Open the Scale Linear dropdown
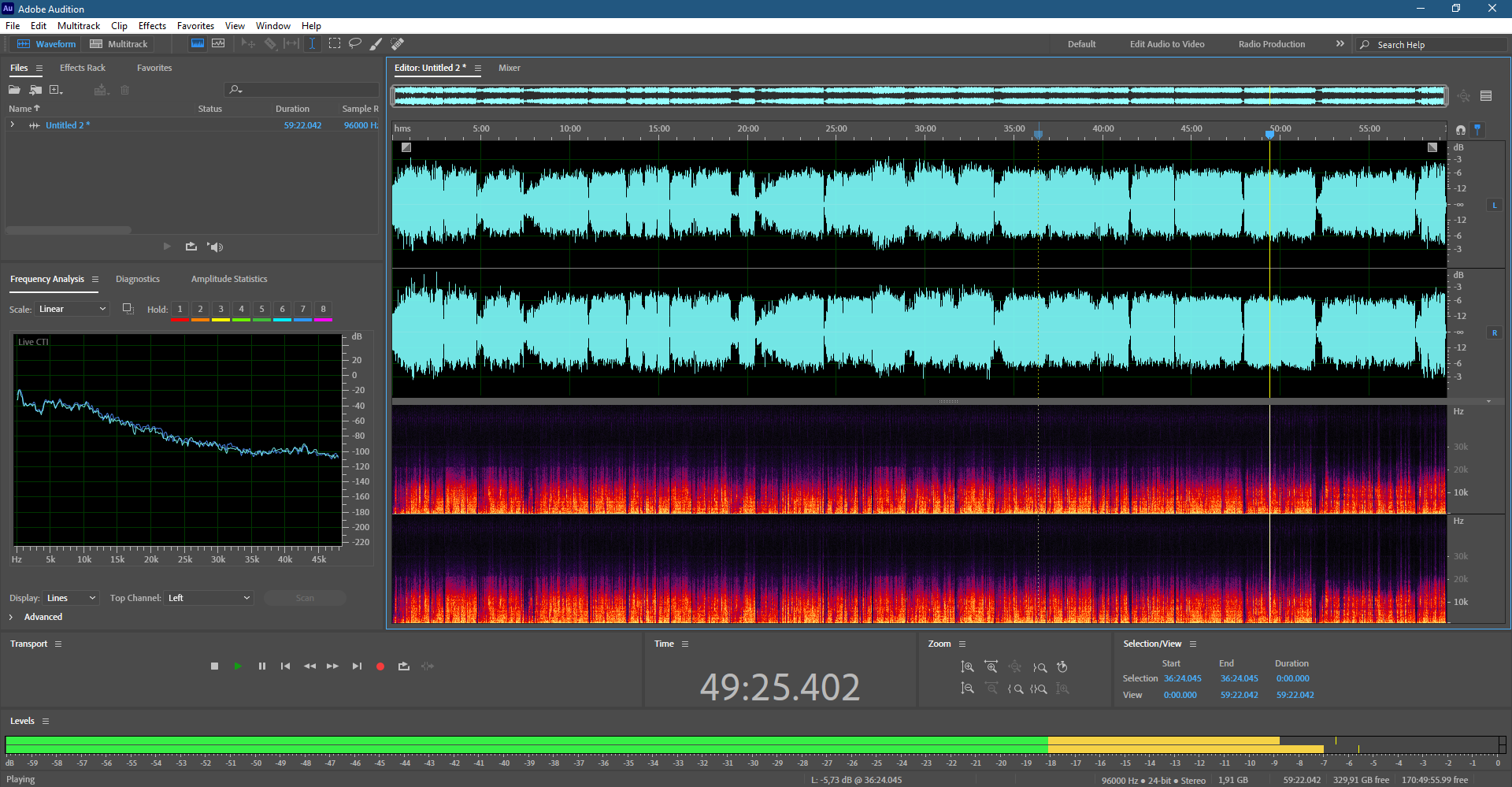 [72, 309]
